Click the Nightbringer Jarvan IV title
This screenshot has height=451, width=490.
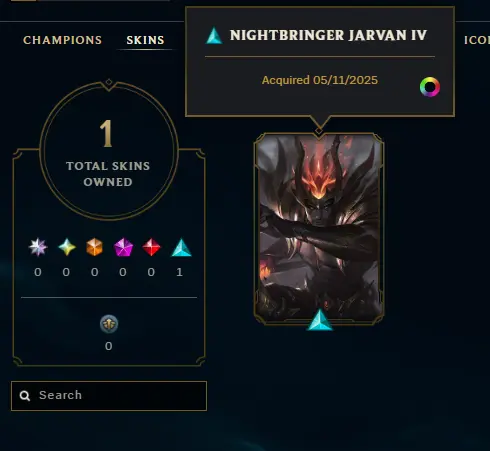(x=328, y=35)
